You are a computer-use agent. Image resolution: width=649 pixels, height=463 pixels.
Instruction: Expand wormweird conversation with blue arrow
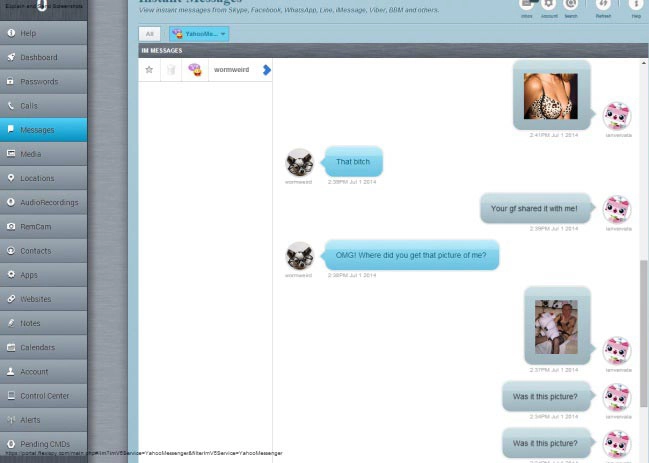266,70
